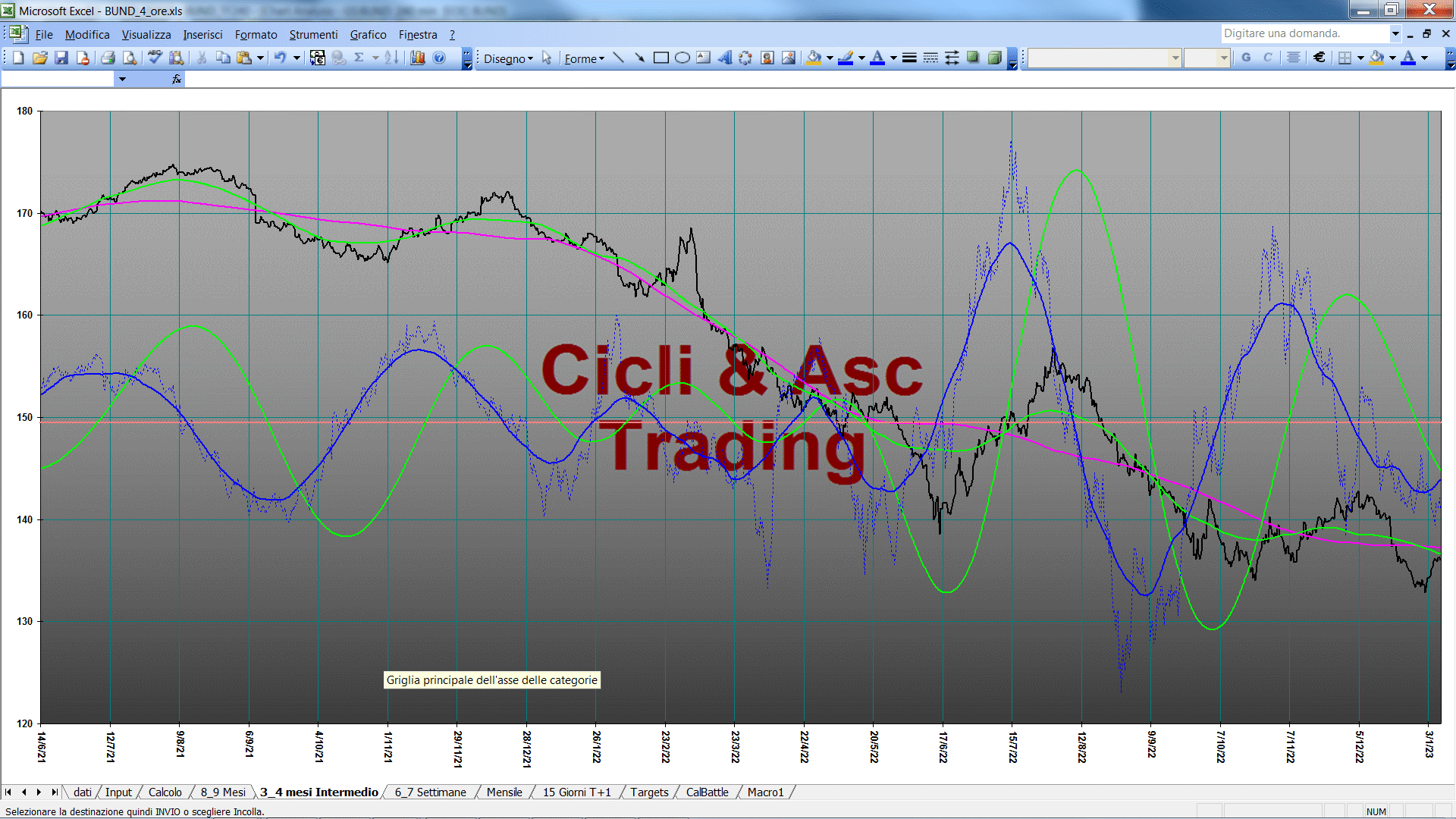Screen dimensions: 1456x819
Task: Insert a Text Box
Action: (703, 58)
